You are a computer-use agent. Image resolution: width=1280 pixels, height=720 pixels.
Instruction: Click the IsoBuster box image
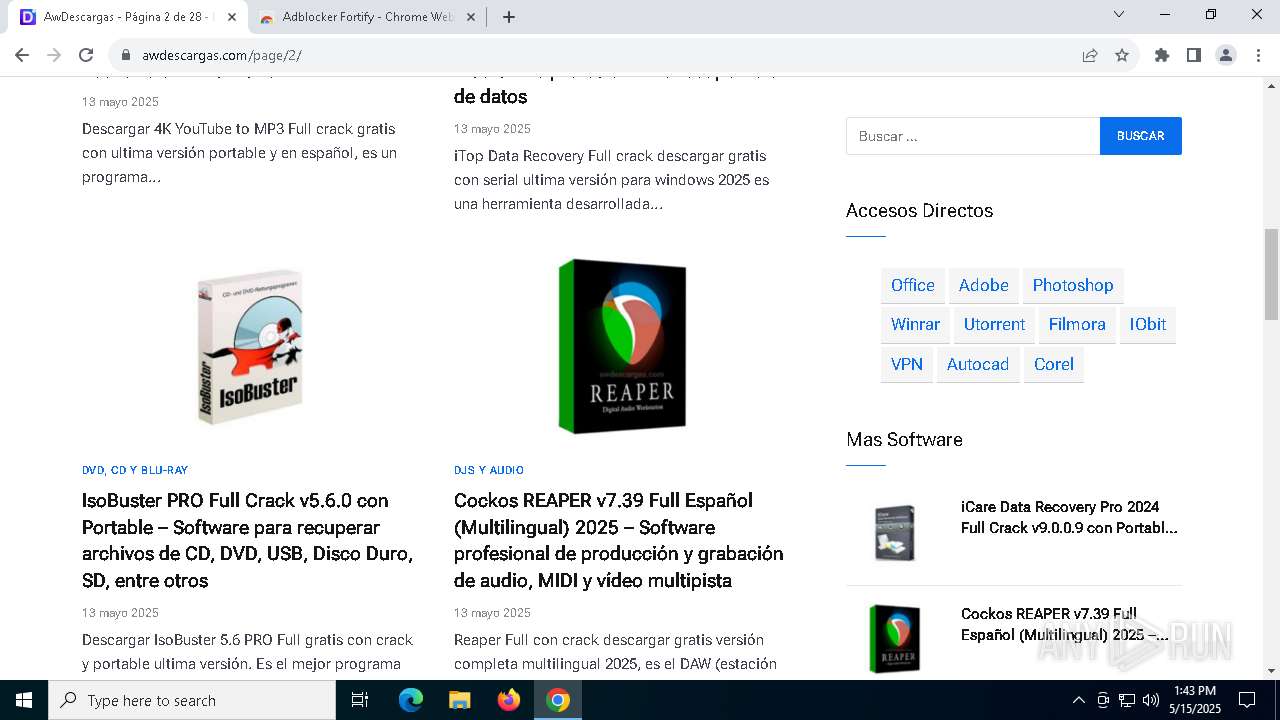click(250, 347)
